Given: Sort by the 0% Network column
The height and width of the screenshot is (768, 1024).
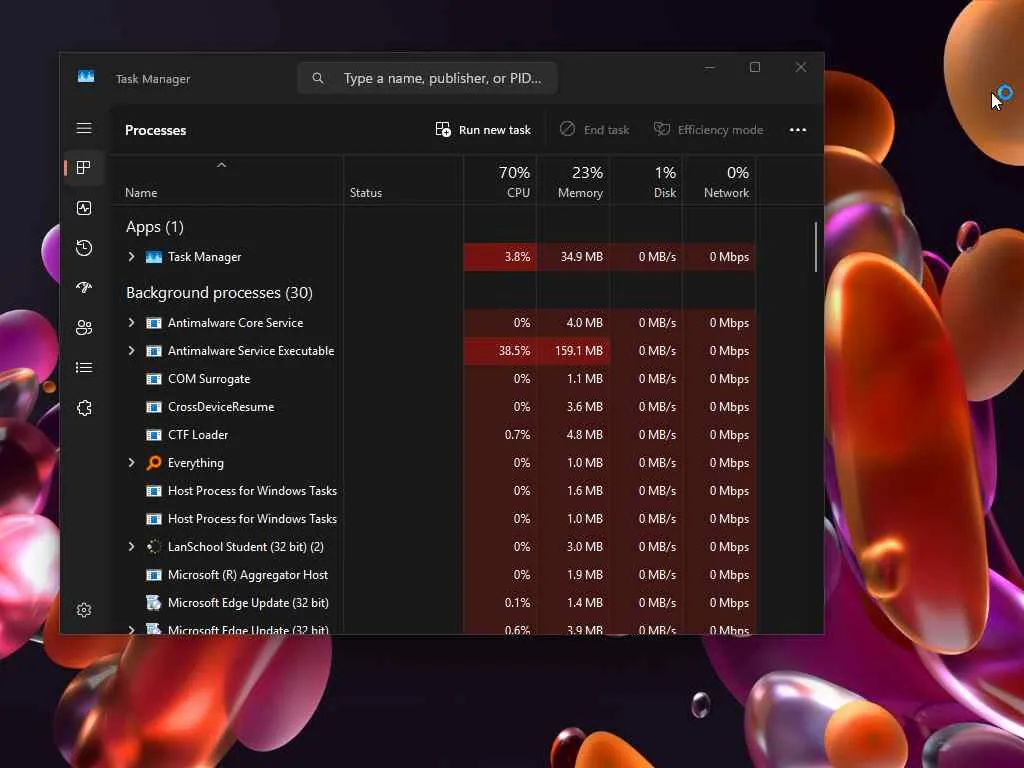Looking at the screenshot, I should [720, 182].
